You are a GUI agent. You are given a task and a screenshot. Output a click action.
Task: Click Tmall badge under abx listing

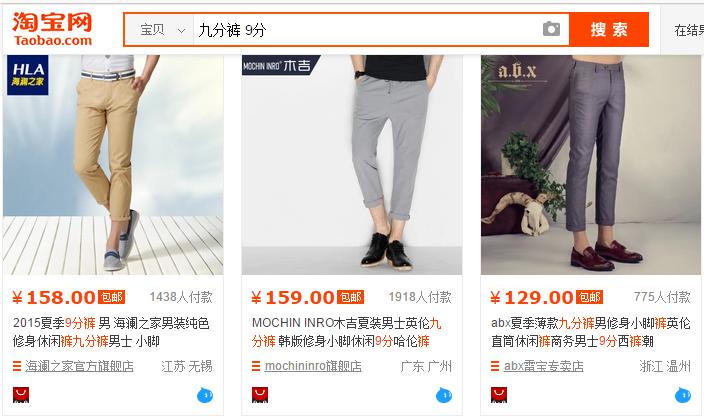pos(499,395)
